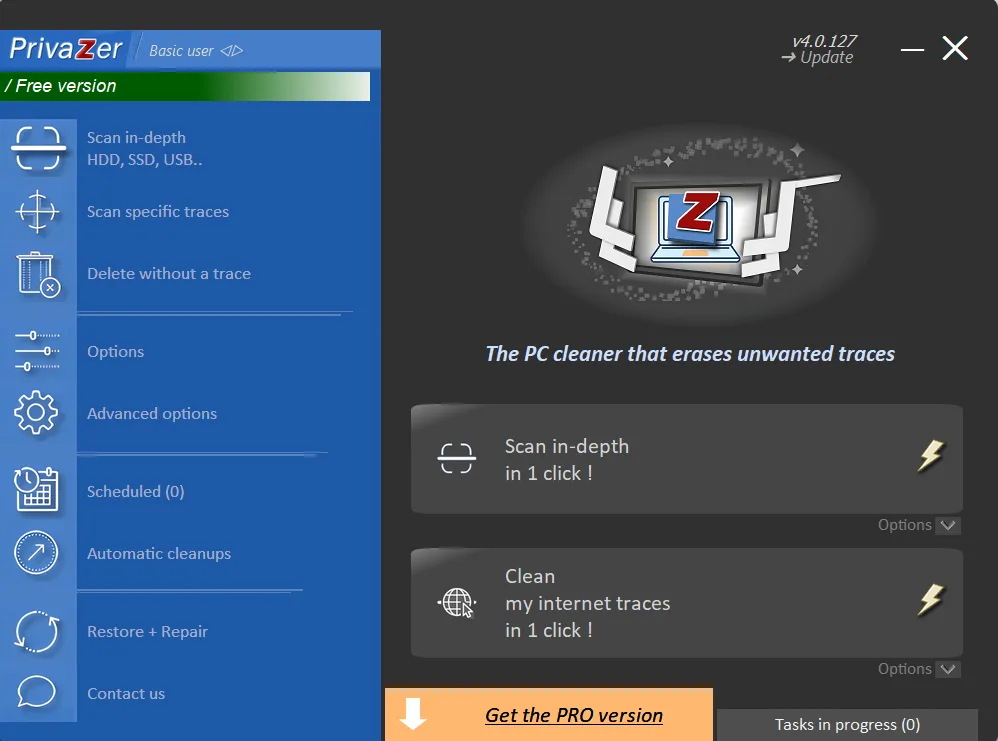
Task: Open the sliders Options icon
Action: (38, 351)
